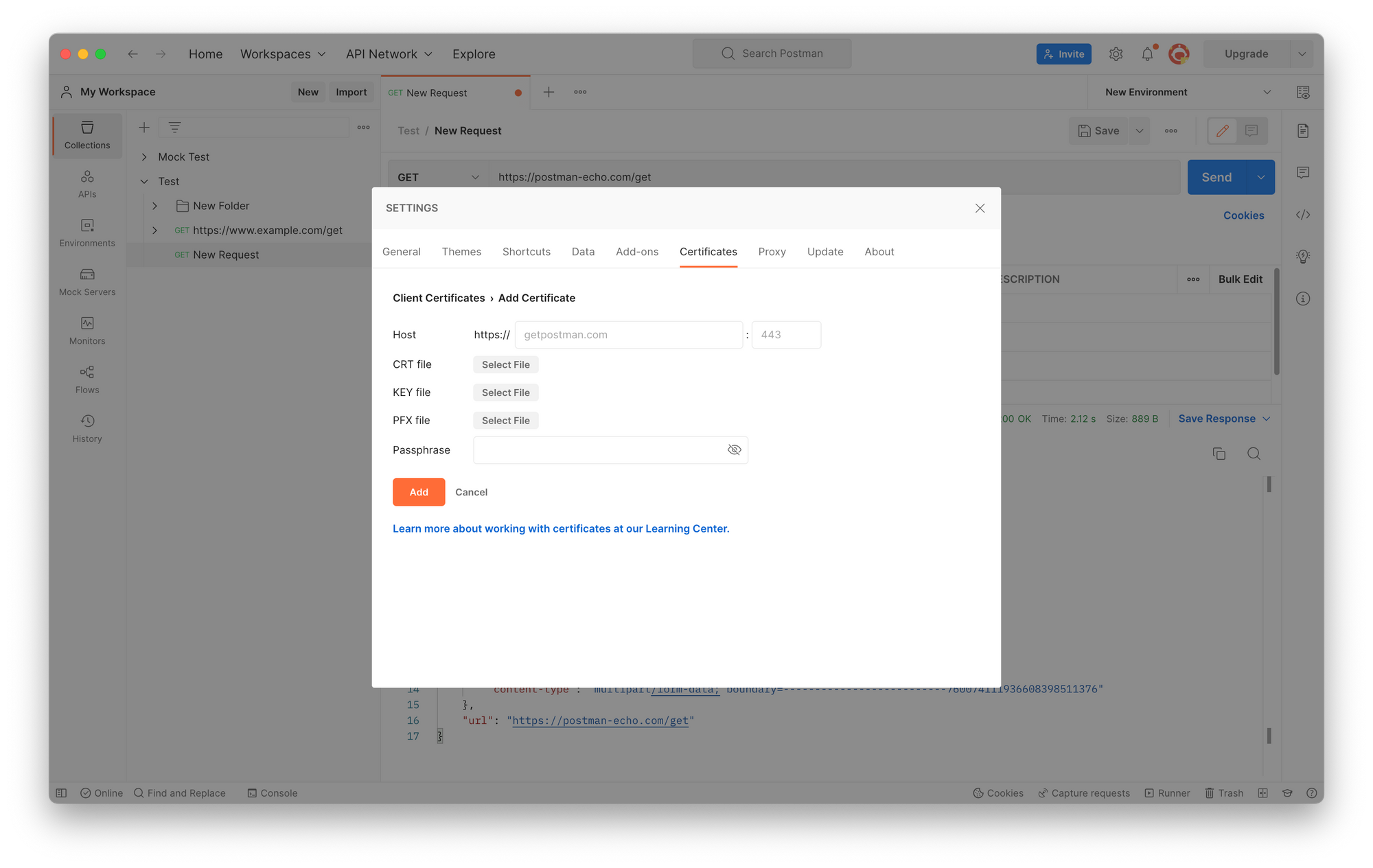1373x868 pixels.
Task: Expand the New Folder tree item
Action: (x=155, y=206)
